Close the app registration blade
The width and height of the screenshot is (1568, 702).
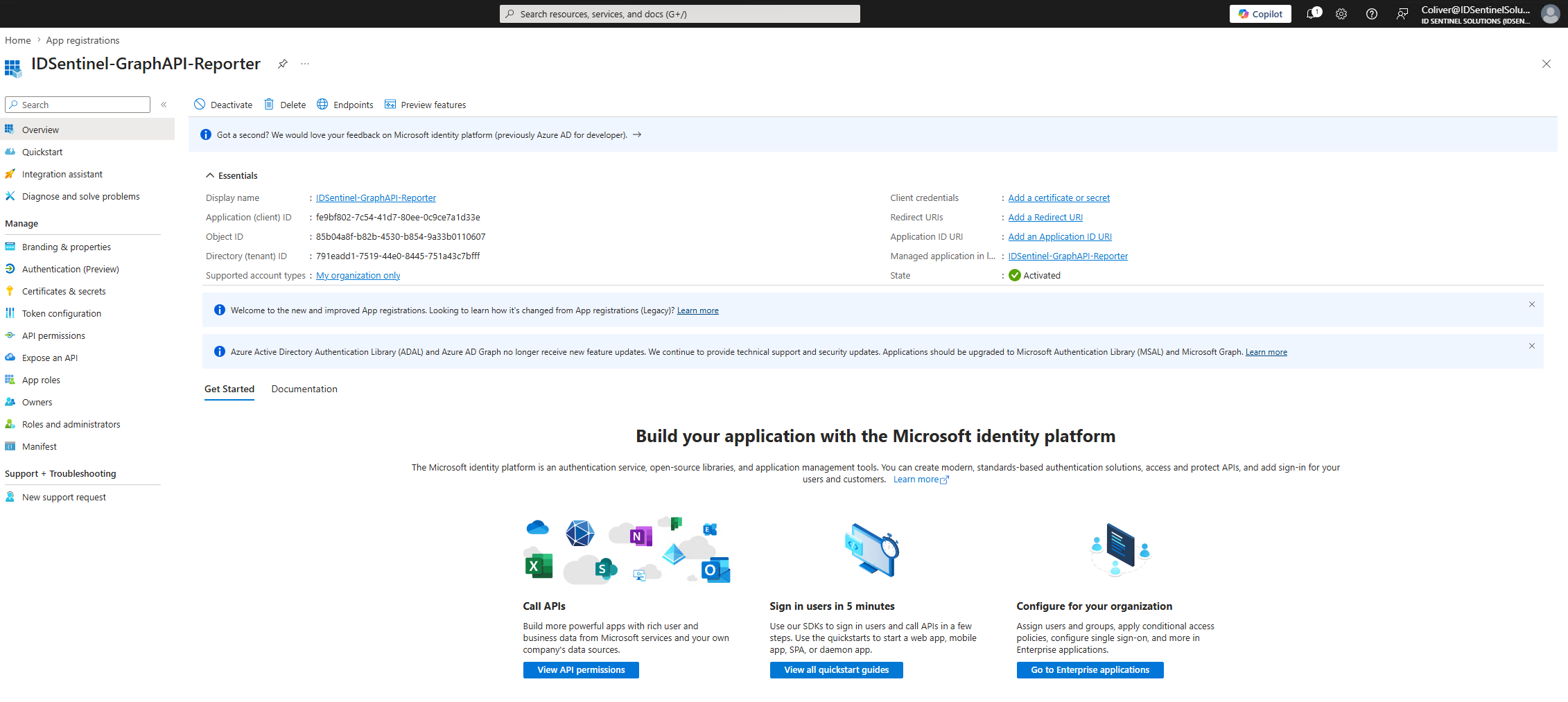[1547, 64]
